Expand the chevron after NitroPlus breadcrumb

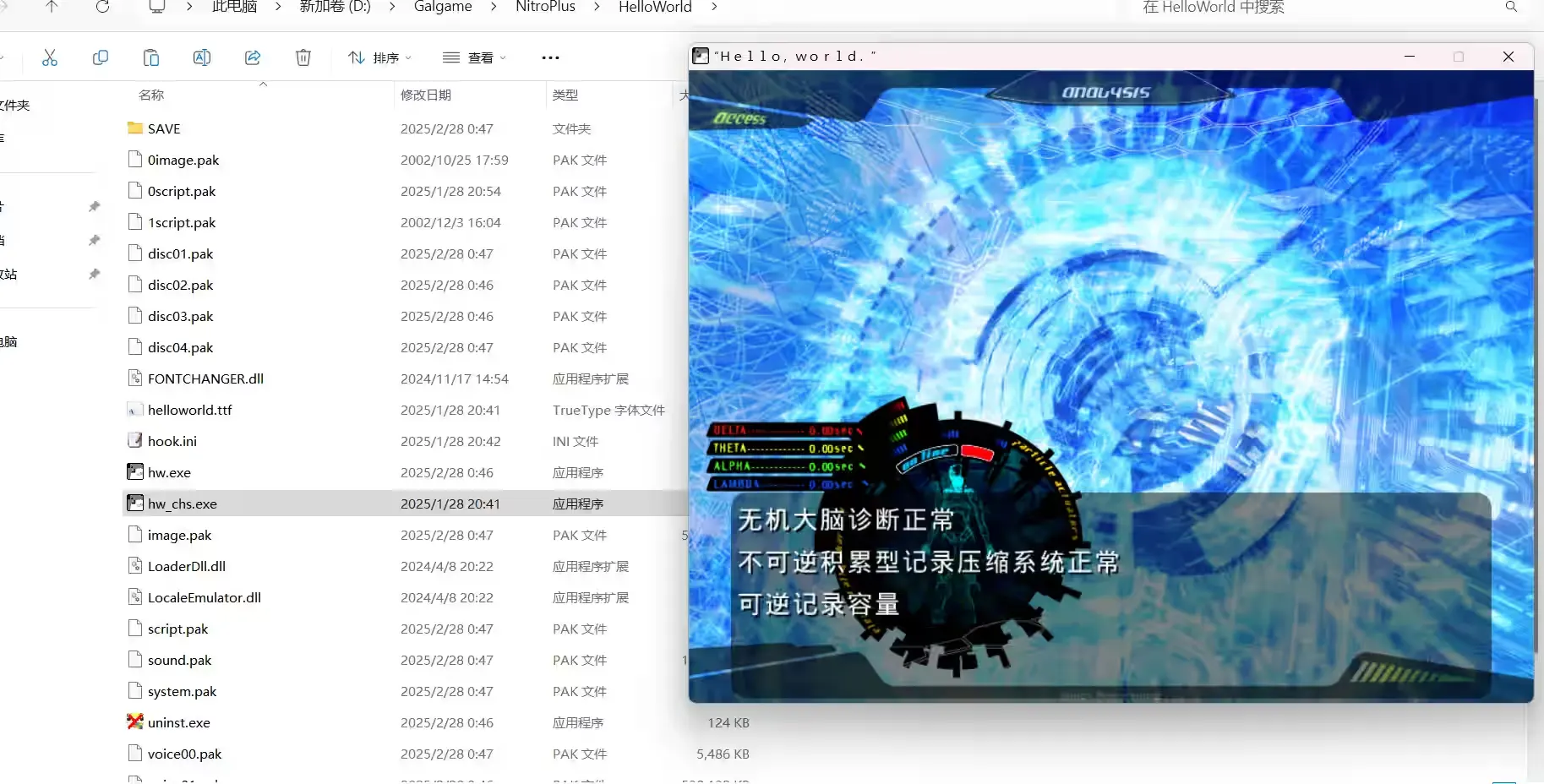597,7
